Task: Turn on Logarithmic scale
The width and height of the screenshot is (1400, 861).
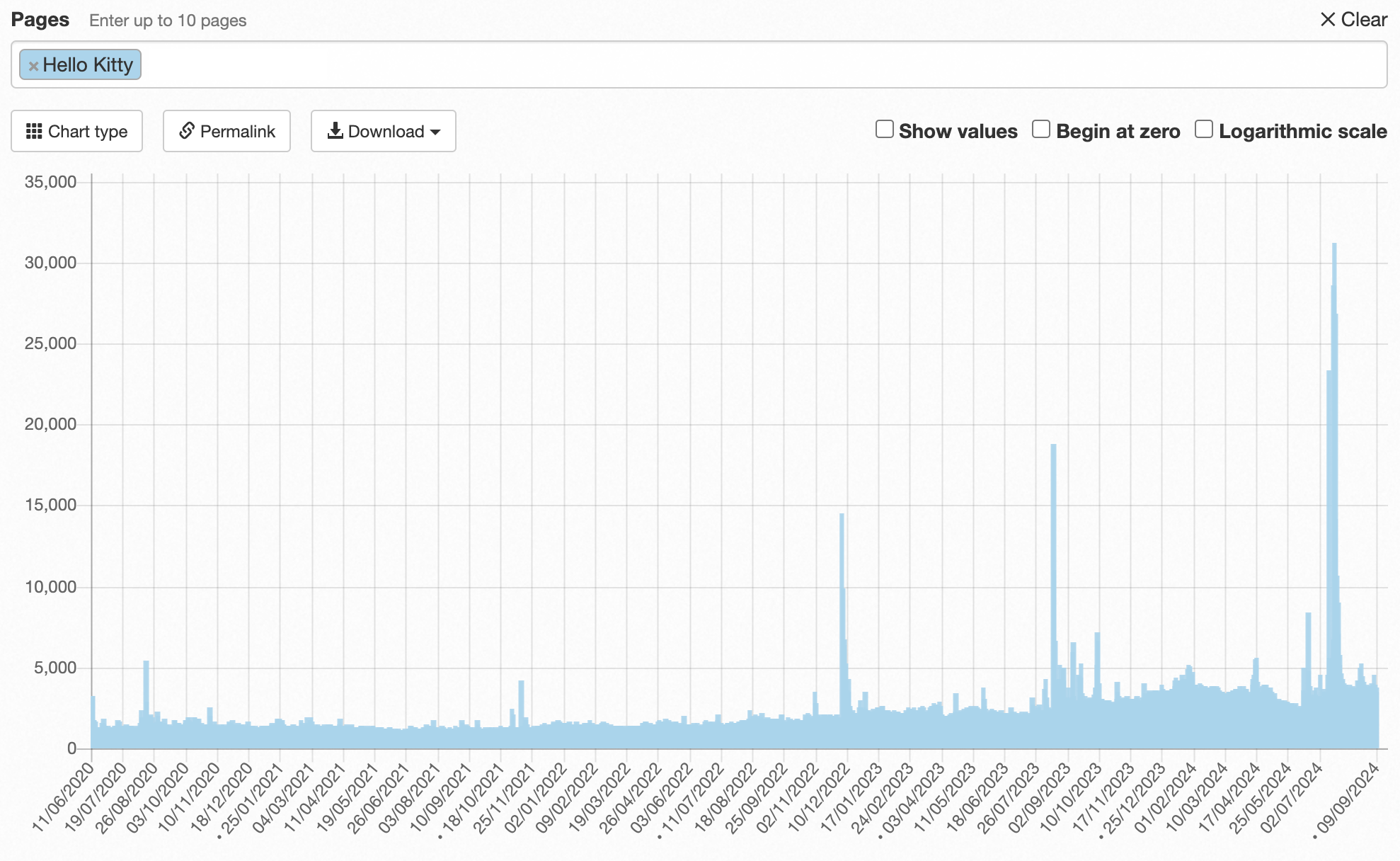Action: click(1203, 130)
